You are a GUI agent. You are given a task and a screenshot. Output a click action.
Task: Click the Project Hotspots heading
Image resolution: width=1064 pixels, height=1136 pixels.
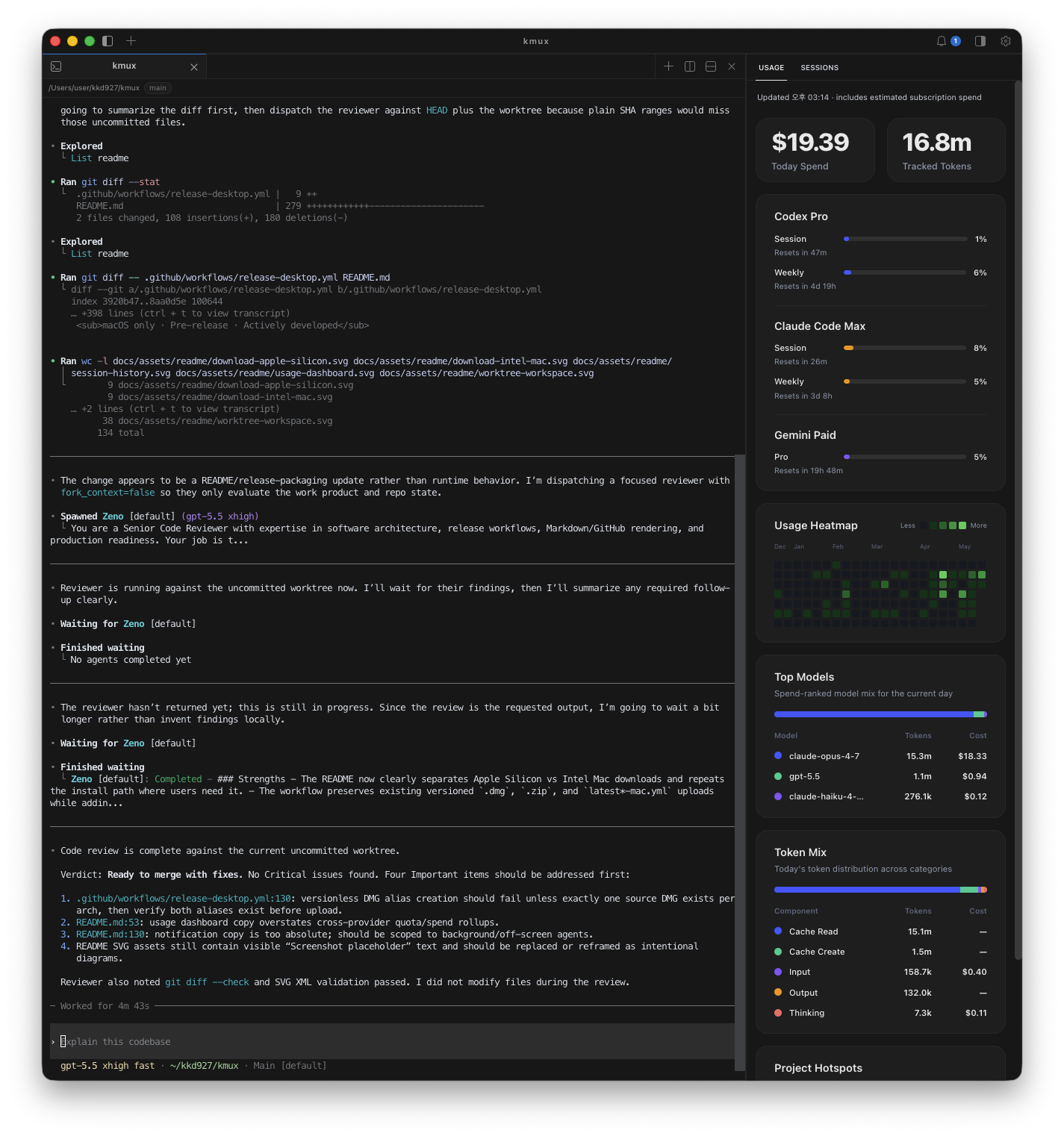(x=818, y=1068)
